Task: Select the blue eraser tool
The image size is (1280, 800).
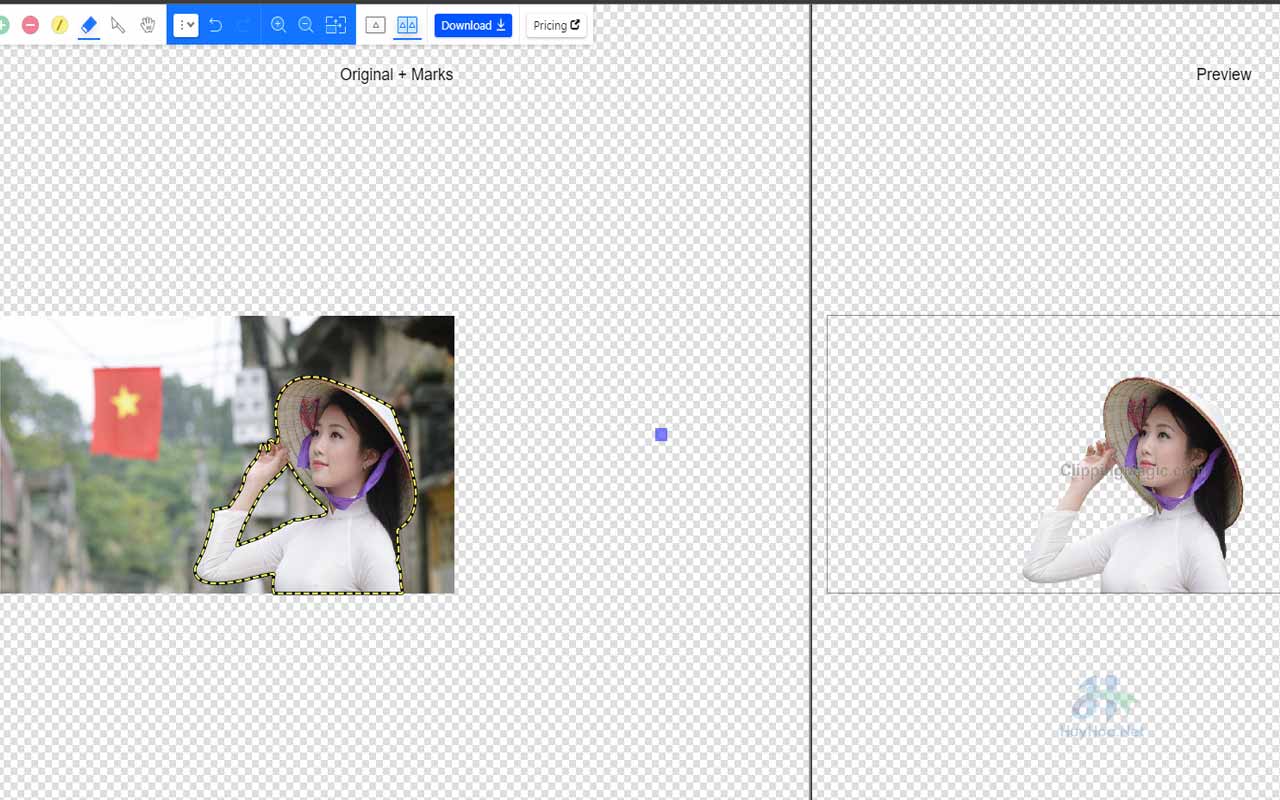Action: click(88, 25)
